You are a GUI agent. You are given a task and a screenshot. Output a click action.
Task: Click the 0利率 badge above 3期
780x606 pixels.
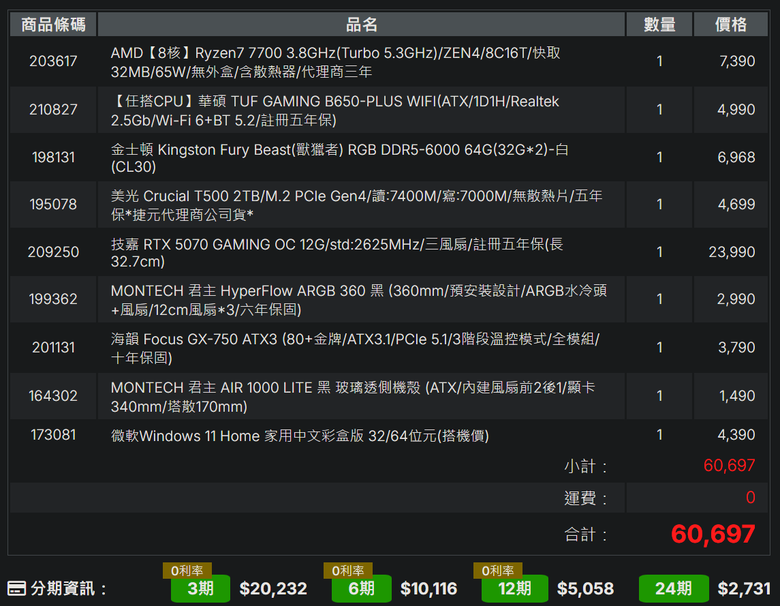pyautogui.click(x=187, y=571)
